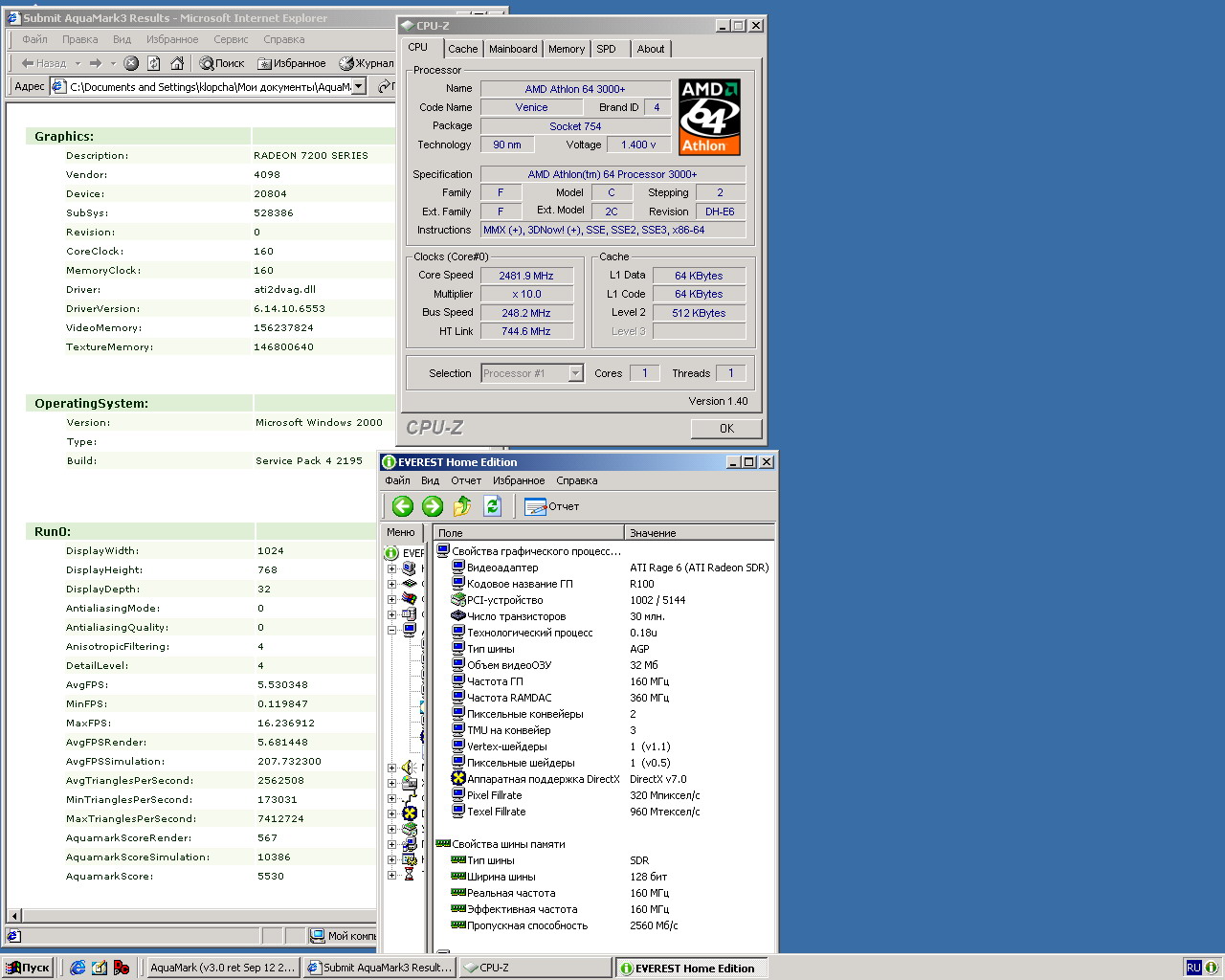
Task: Click the Меню tab in EVEREST side panel
Action: (401, 532)
